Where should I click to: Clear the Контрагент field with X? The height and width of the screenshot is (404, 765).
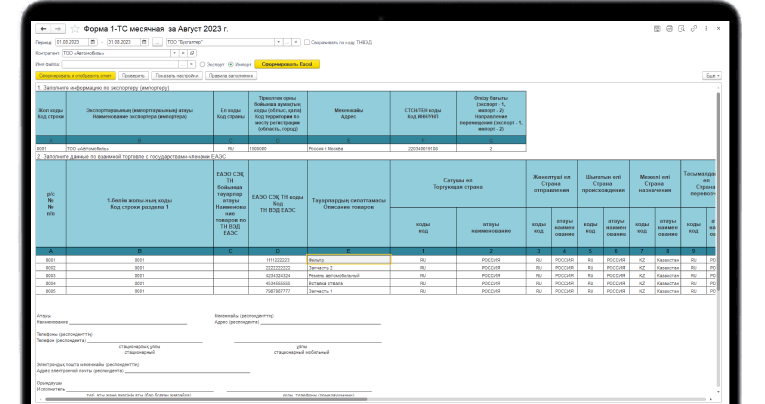point(183,53)
